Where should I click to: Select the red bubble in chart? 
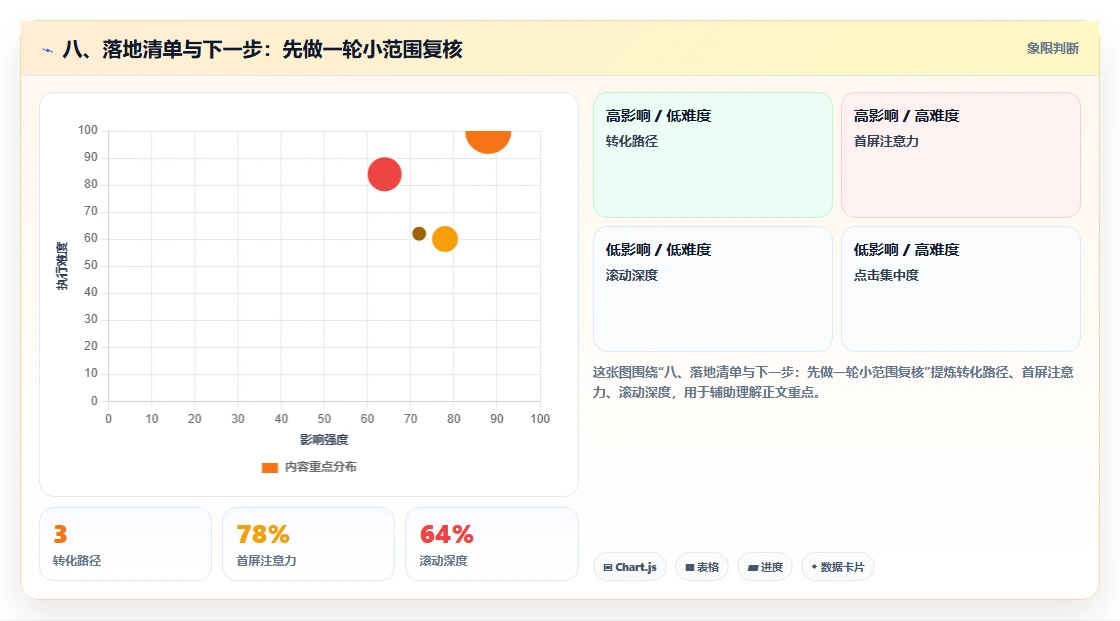click(x=384, y=174)
